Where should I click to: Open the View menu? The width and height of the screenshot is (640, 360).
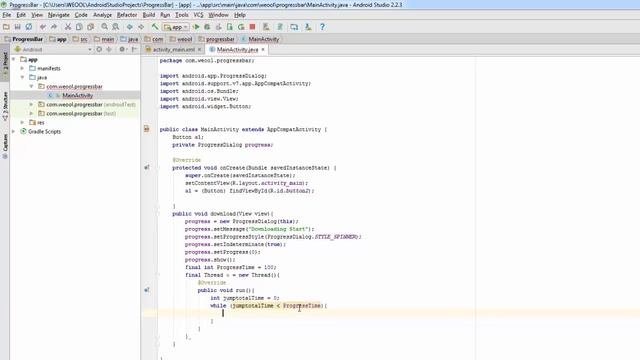(37, 15)
